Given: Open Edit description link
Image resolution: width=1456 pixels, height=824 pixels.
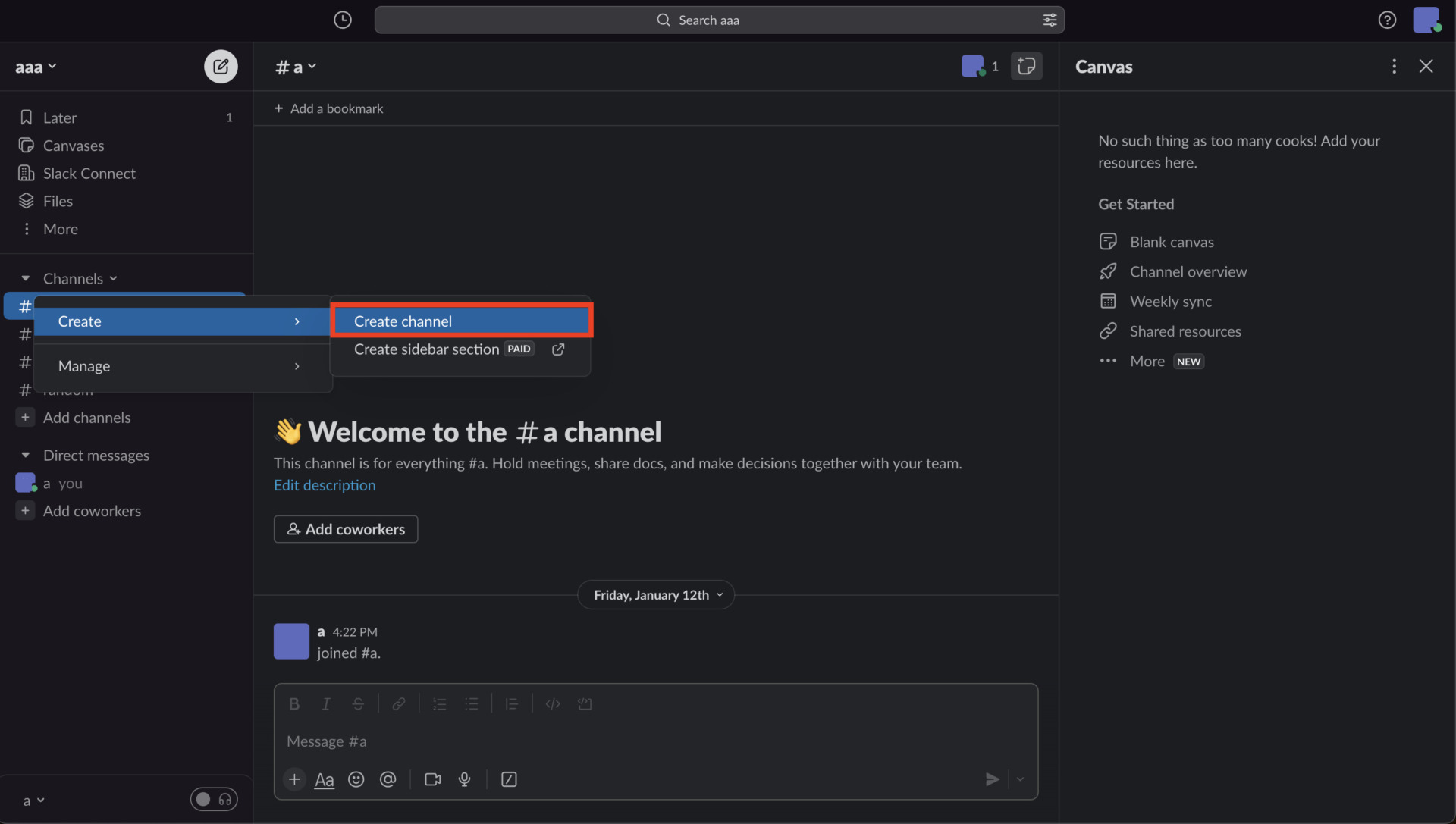Looking at the screenshot, I should 325,485.
